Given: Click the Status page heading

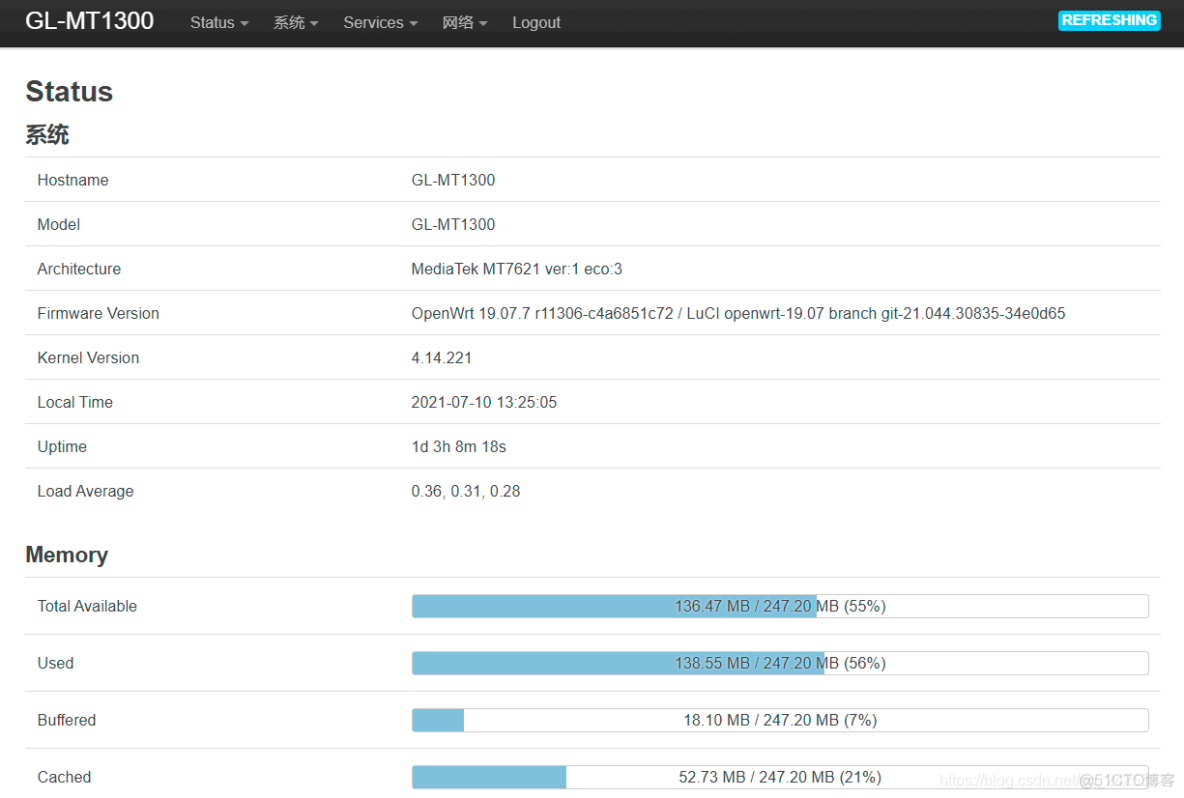Looking at the screenshot, I should click(x=69, y=92).
